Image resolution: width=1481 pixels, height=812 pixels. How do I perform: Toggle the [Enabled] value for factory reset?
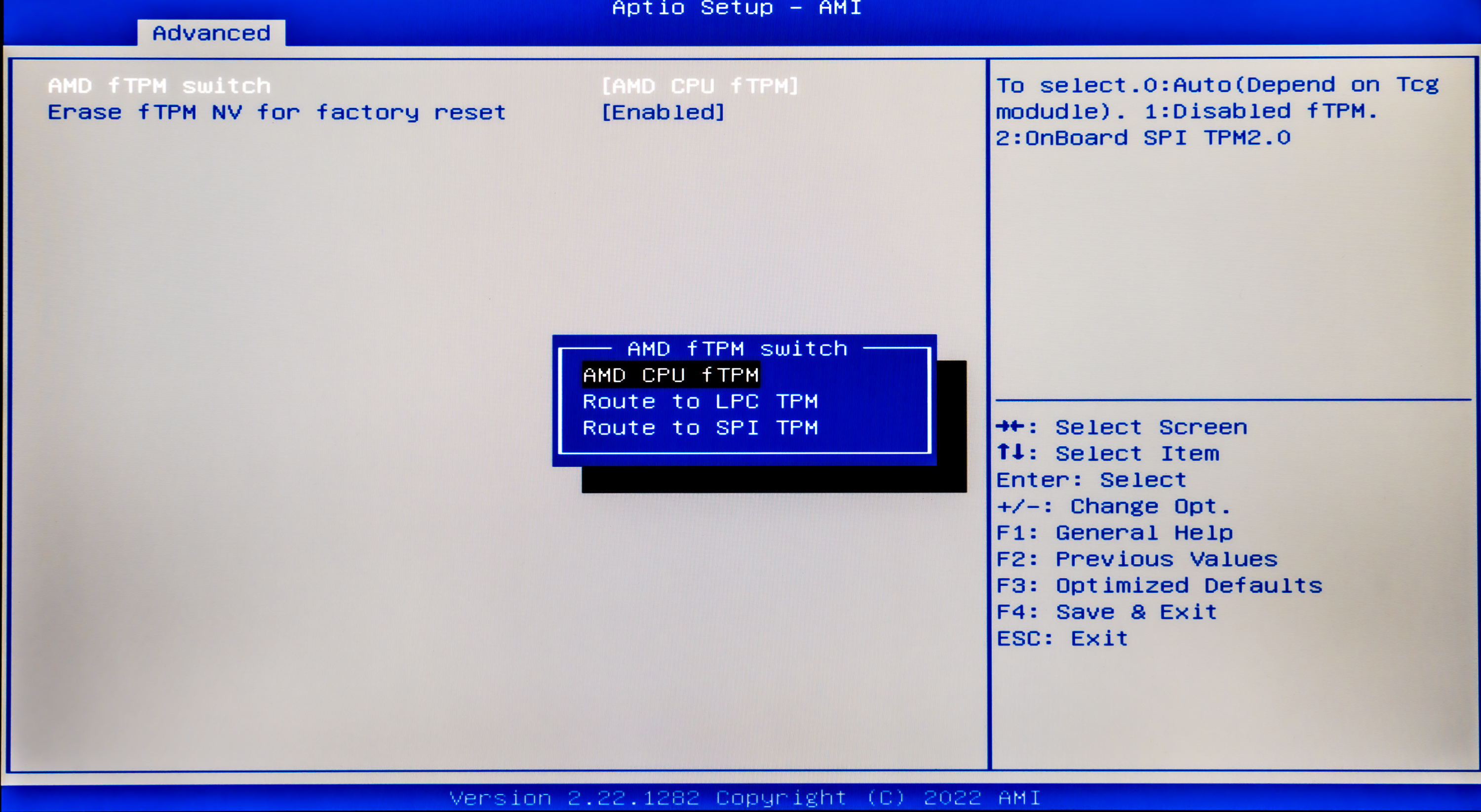pos(663,112)
